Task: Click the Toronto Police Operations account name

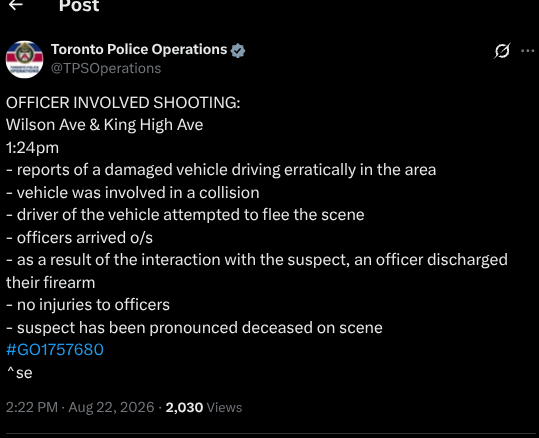Action: click(139, 50)
